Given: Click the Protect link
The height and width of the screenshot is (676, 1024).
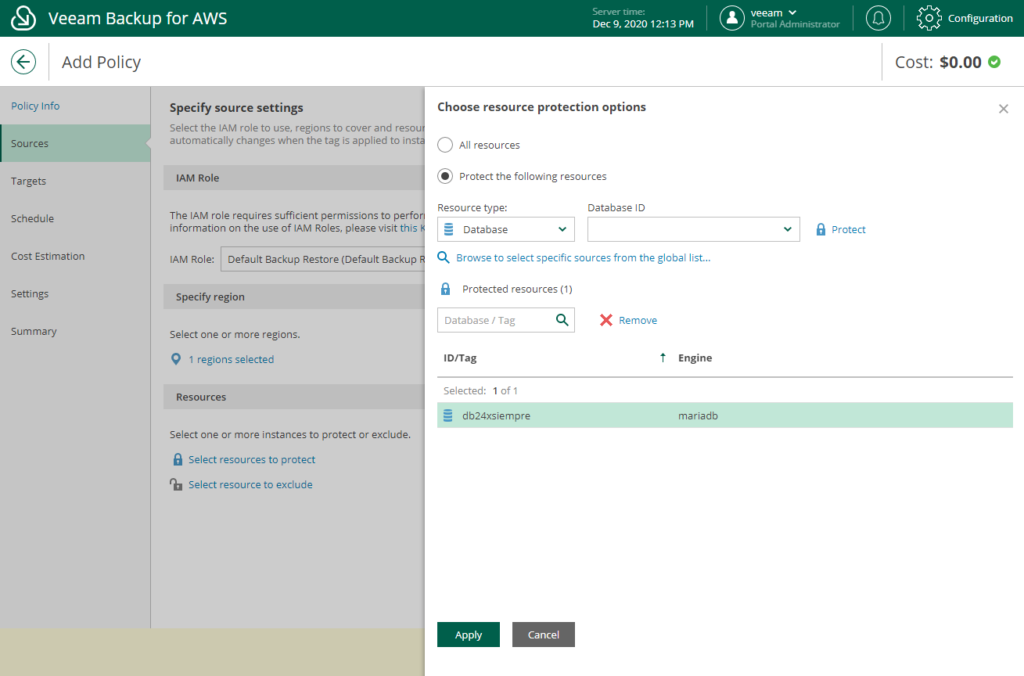Looking at the screenshot, I should tap(848, 229).
